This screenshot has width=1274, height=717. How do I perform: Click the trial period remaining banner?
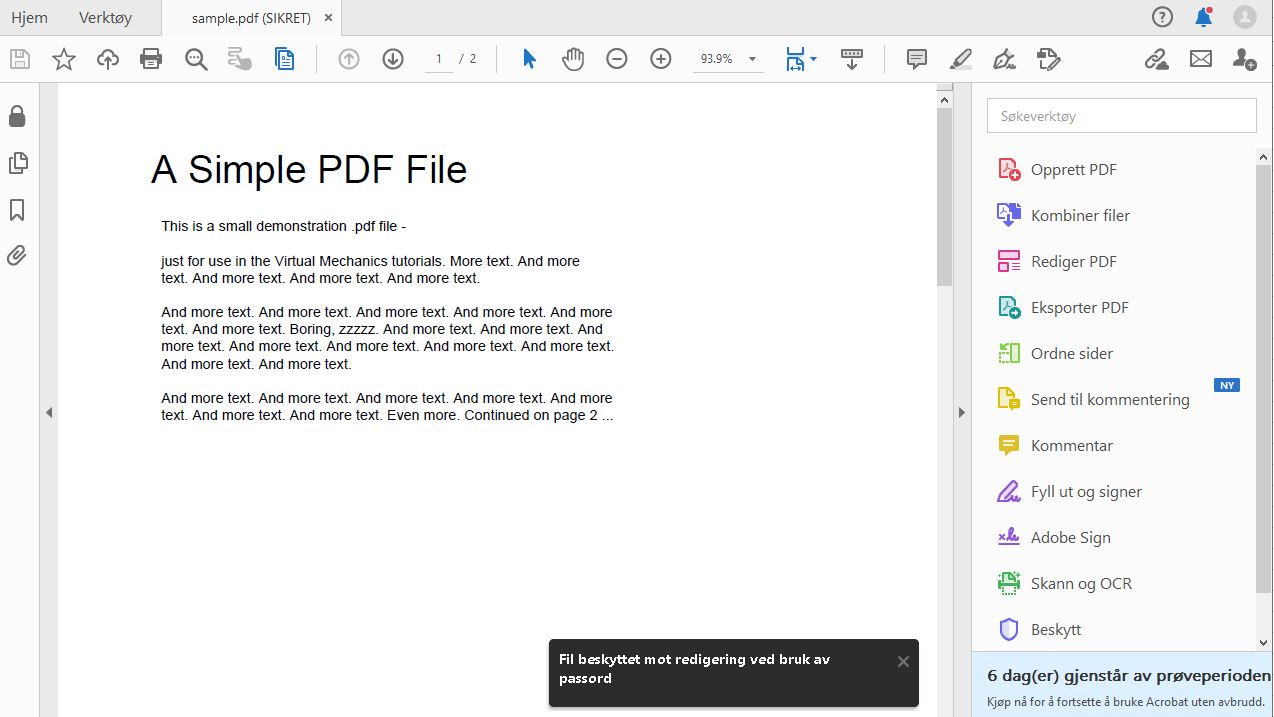(1122, 685)
